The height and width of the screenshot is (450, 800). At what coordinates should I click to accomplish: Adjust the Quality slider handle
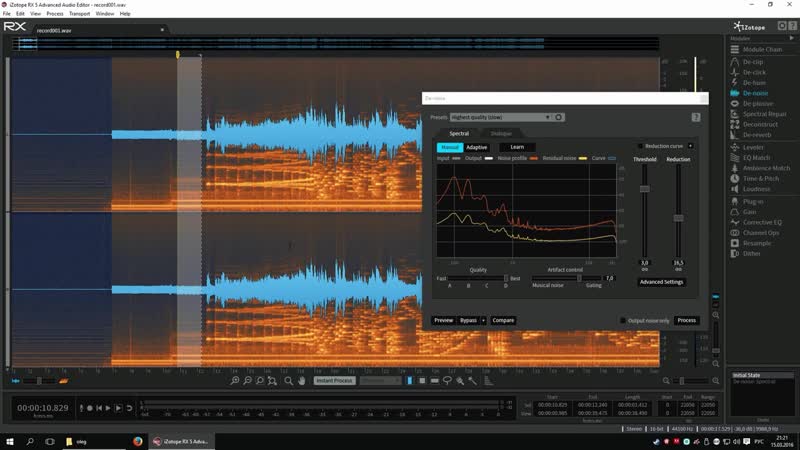506,279
